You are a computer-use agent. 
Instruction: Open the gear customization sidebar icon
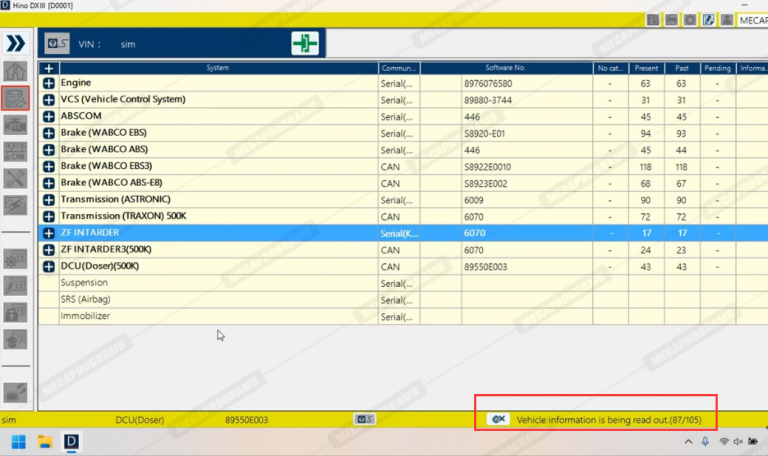click(x=15, y=259)
